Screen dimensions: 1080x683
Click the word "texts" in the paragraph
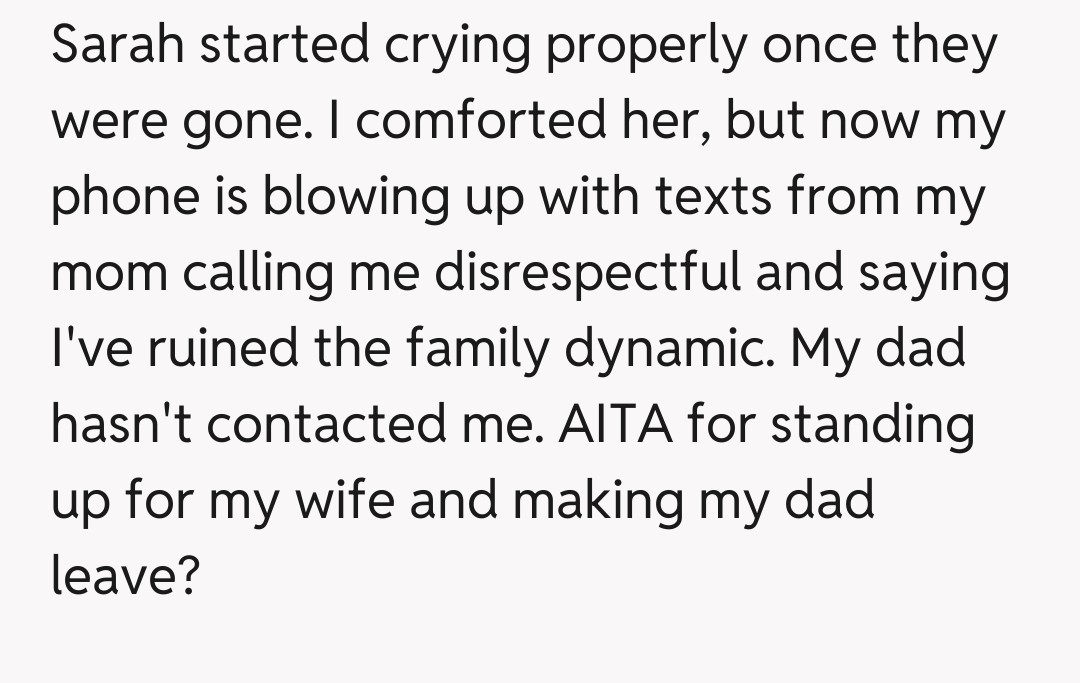click(x=715, y=197)
